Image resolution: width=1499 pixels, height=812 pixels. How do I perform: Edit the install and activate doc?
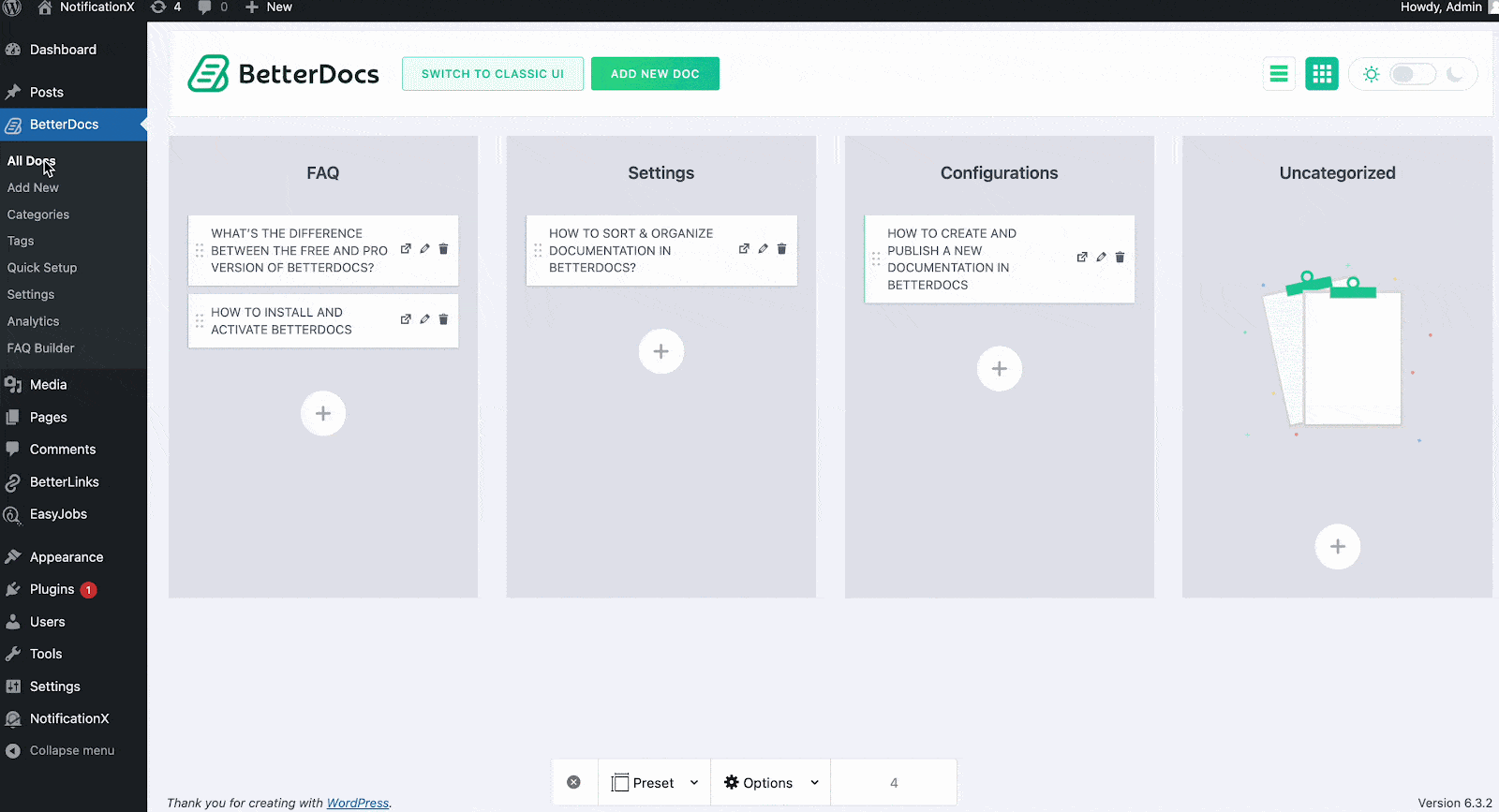tap(424, 319)
